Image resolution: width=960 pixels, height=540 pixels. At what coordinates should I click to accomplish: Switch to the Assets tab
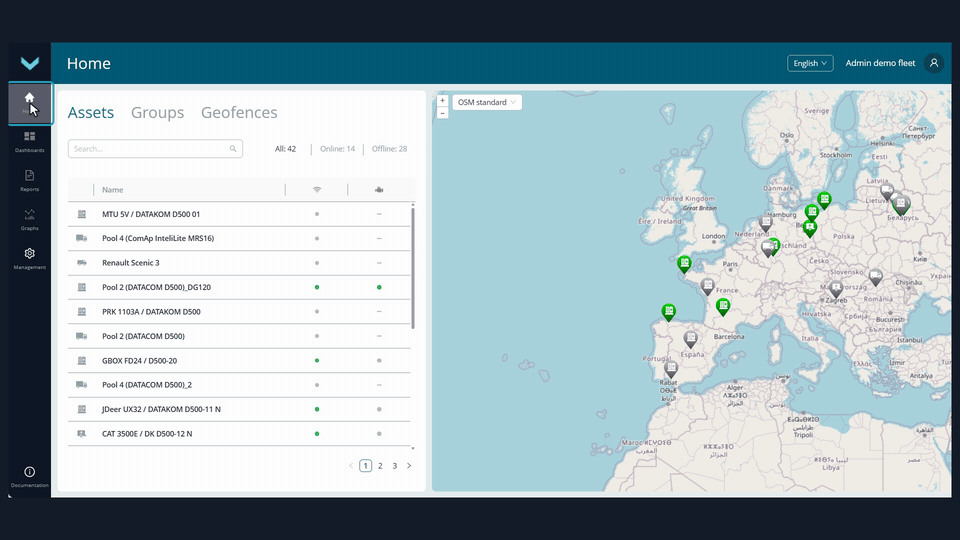[x=91, y=113]
